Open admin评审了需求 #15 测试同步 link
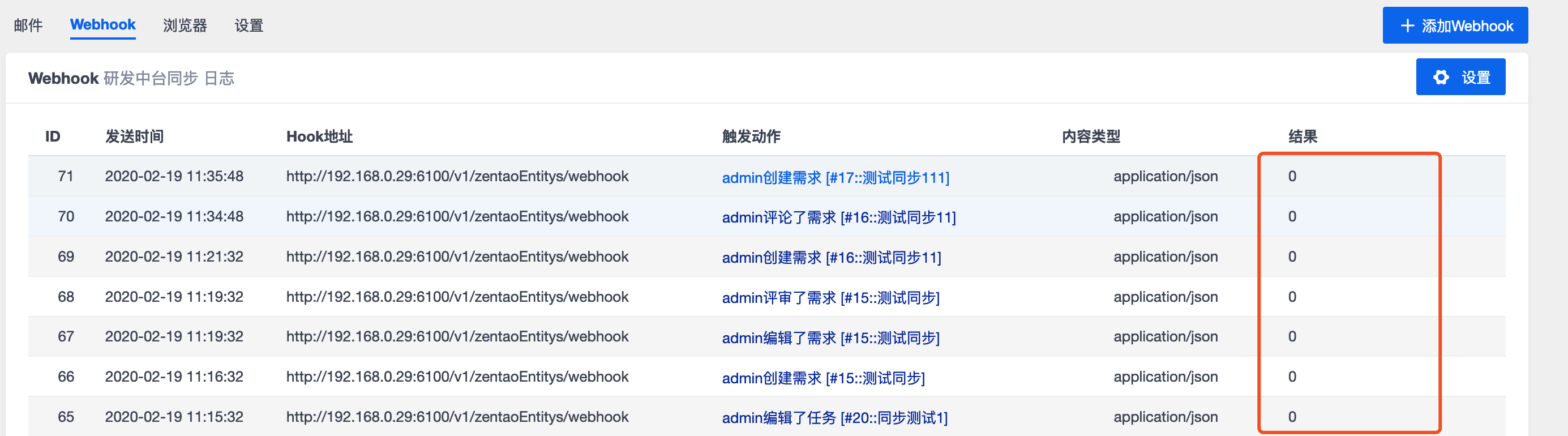Image resolution: width=1568 pixels, height=436 pixels. (830, 298)
